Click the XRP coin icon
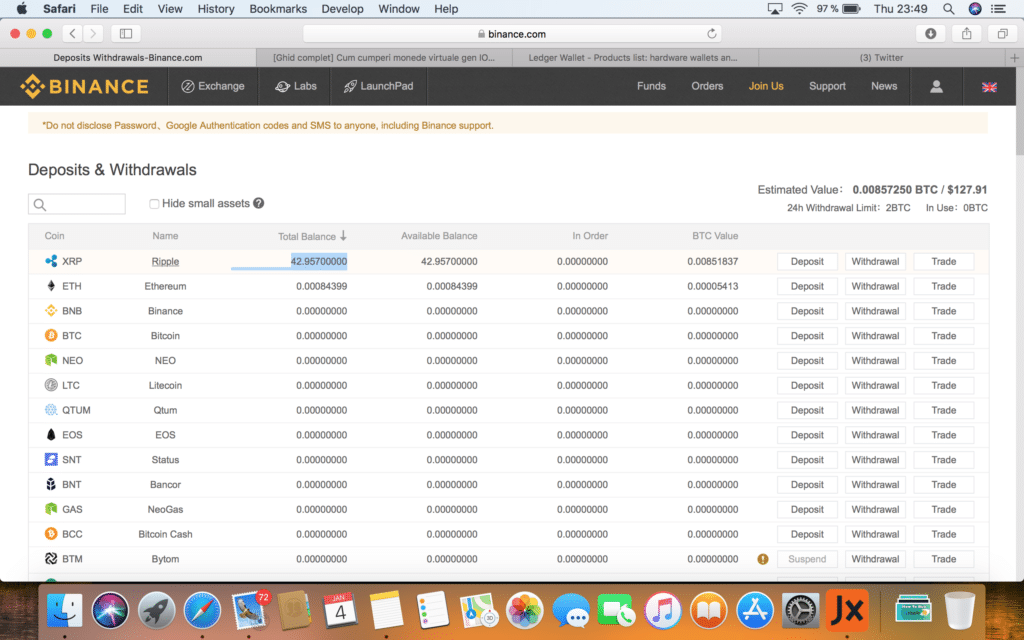This screenshot has height=640, width=1024. click(x=51, y=261)
